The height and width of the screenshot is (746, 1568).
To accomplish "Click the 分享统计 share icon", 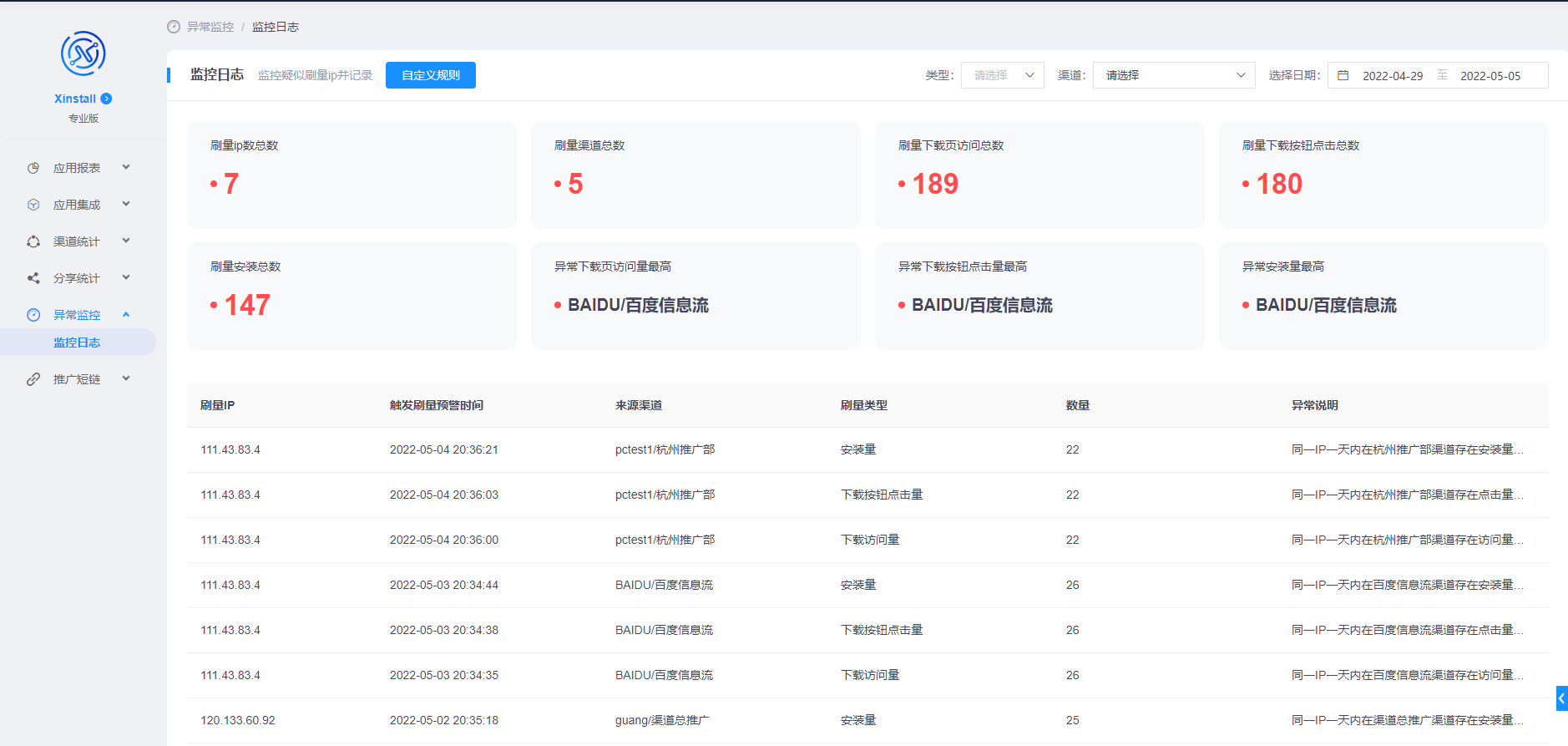I will [x=33, y=278].
